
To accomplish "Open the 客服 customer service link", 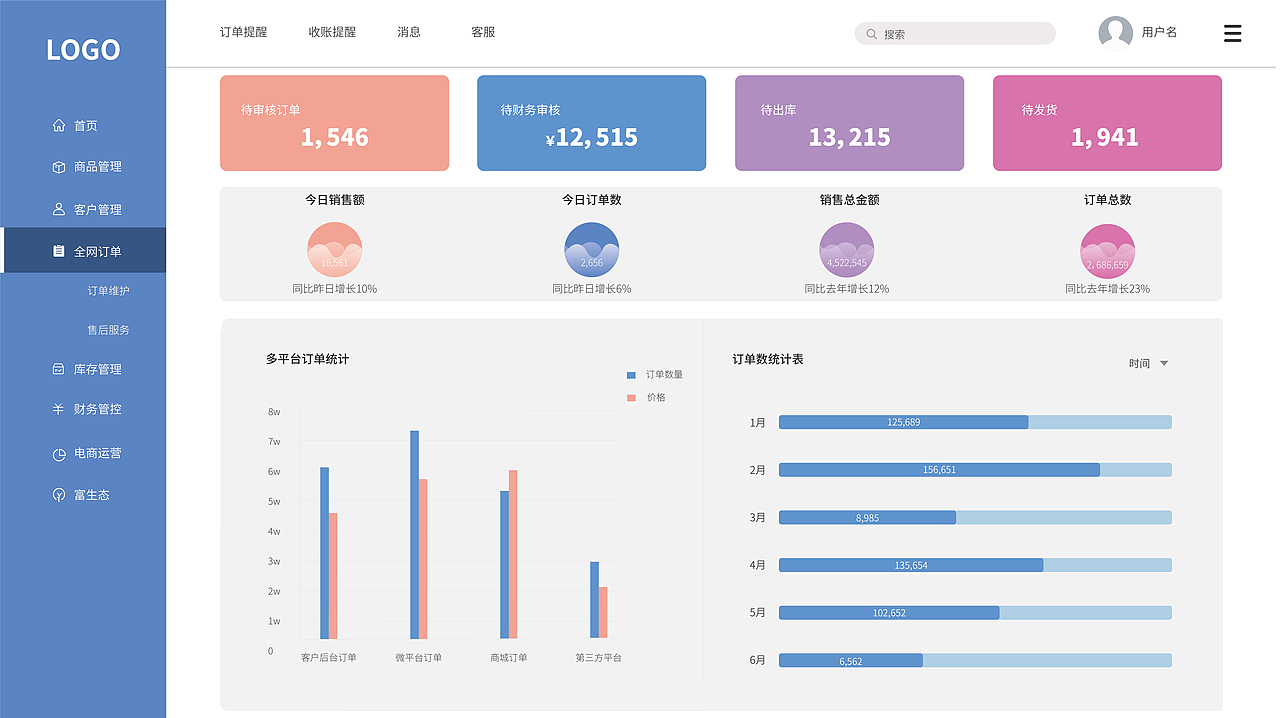I will tap(483, 31).
